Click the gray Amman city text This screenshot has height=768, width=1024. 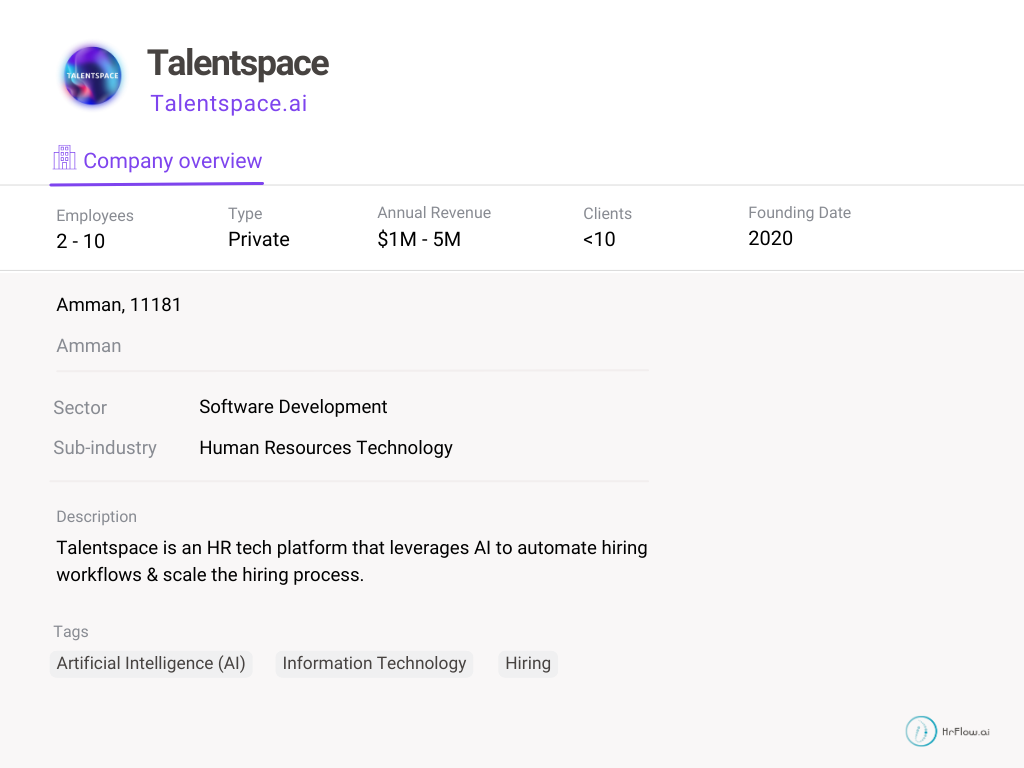pos(89,345)
